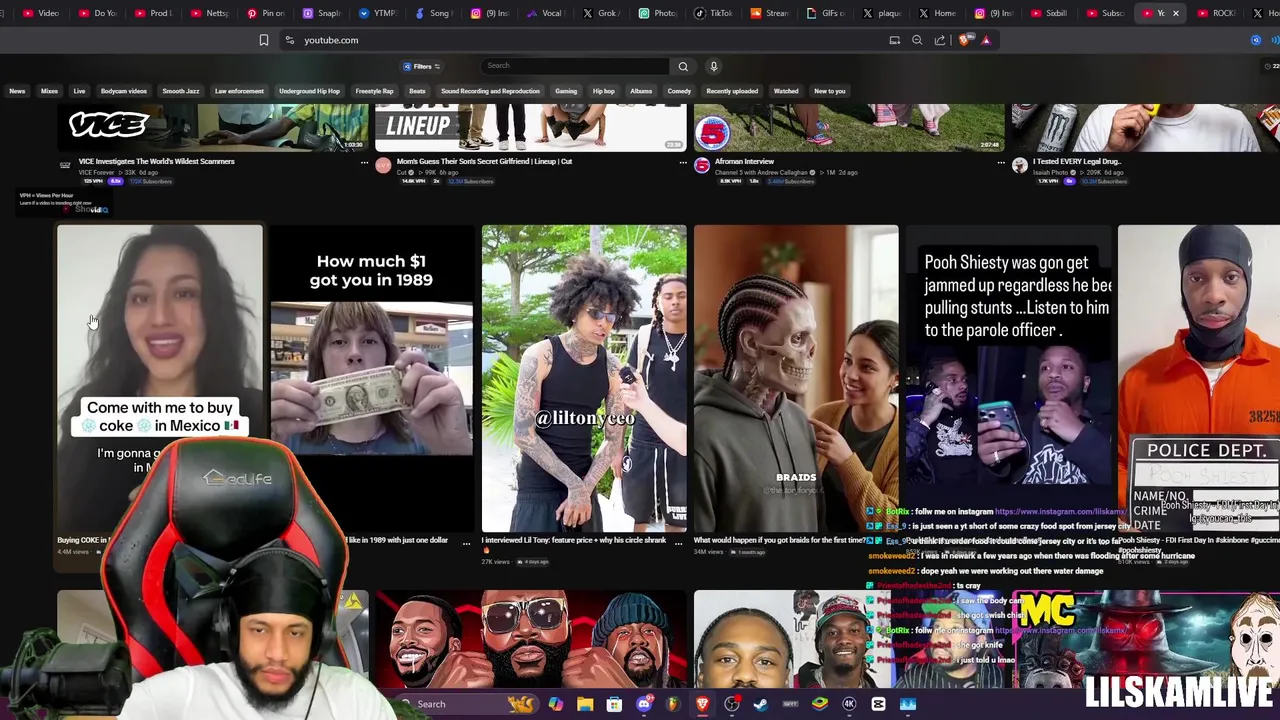This screenshot has height=720, width=1280.
Task: Click the Channel 5 channel avatar
Action: coord(702,165)
